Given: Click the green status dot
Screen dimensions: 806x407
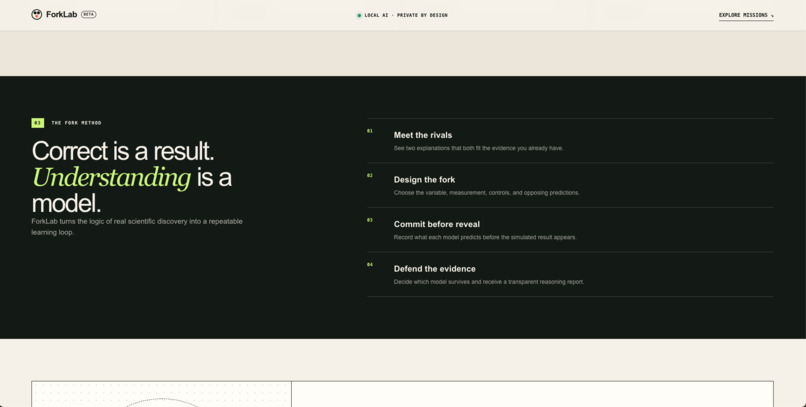Looking at the screenshot, I should [x=359, y=15].
